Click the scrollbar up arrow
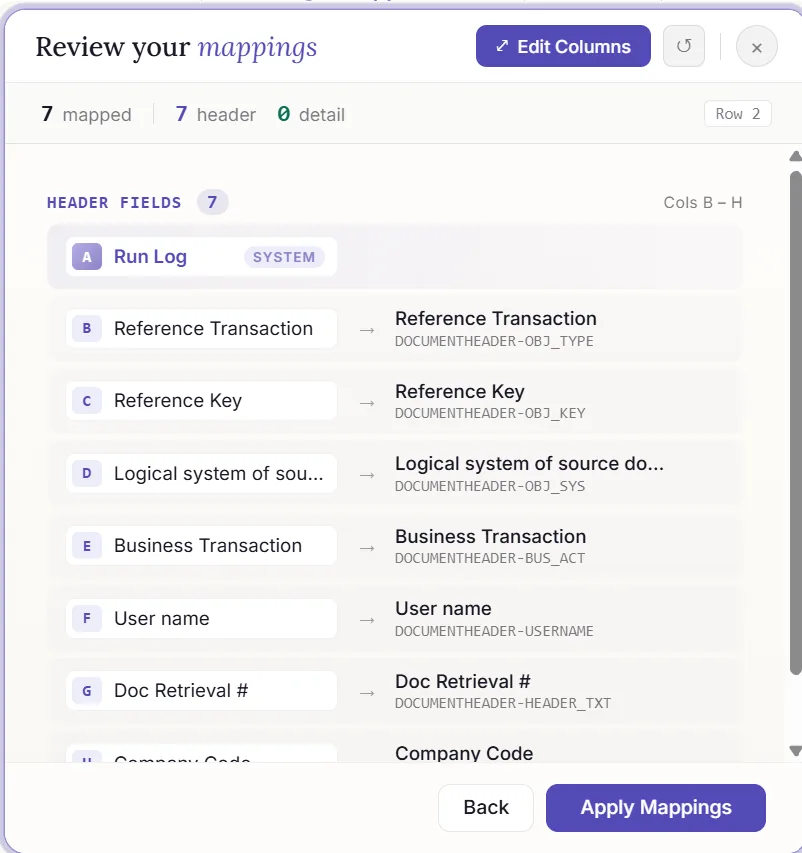This screenshot has width=802, height=853. tap(795, 157)
